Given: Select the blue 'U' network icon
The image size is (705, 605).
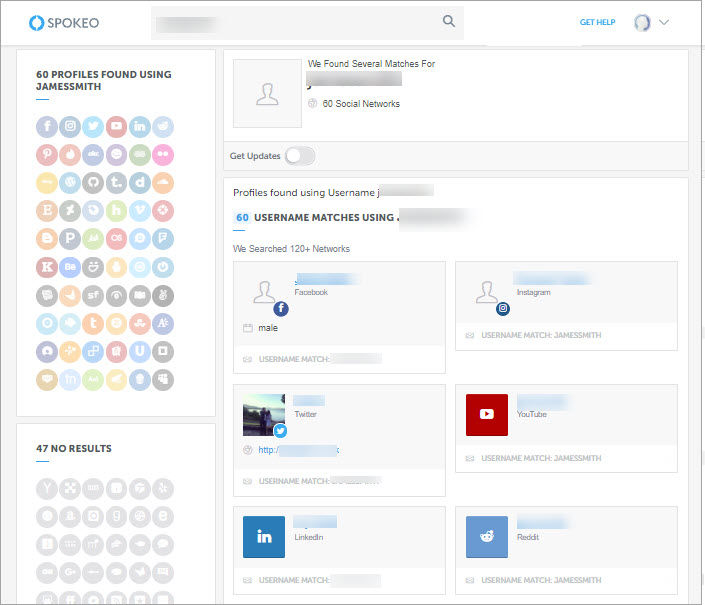Looking at the screenshot, I should (140, 351).
